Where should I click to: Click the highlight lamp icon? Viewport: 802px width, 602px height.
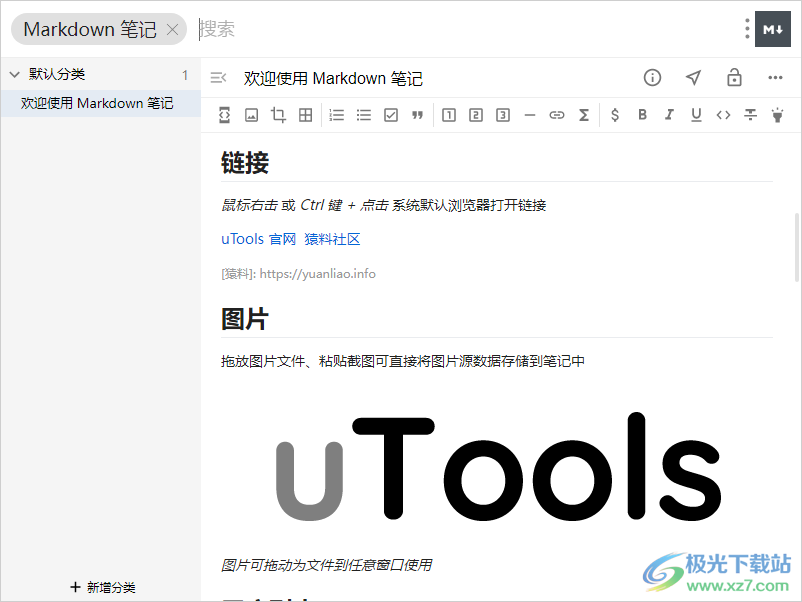777,115
